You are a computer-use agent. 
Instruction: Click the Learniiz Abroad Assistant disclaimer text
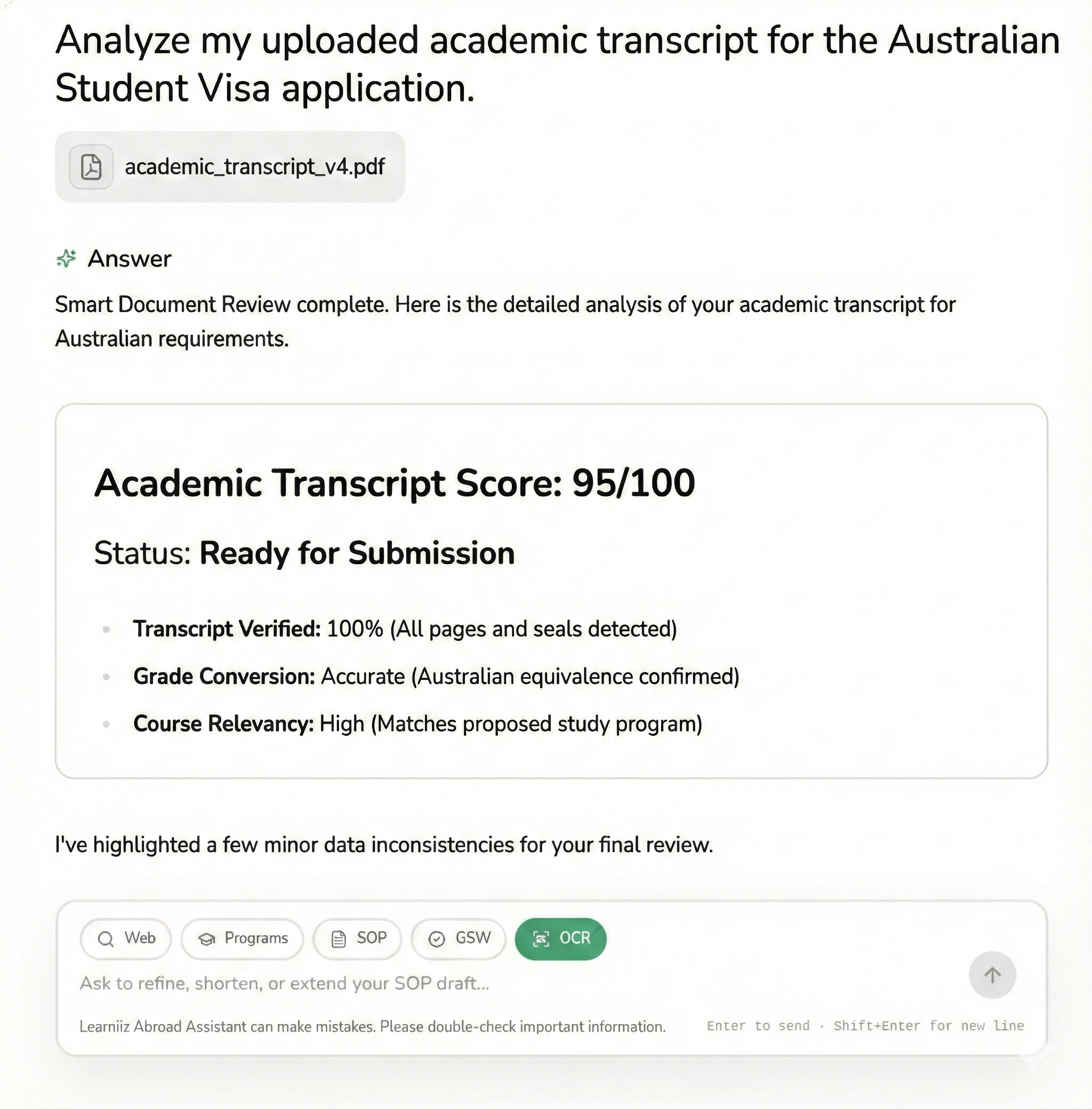pos(372,1026)
